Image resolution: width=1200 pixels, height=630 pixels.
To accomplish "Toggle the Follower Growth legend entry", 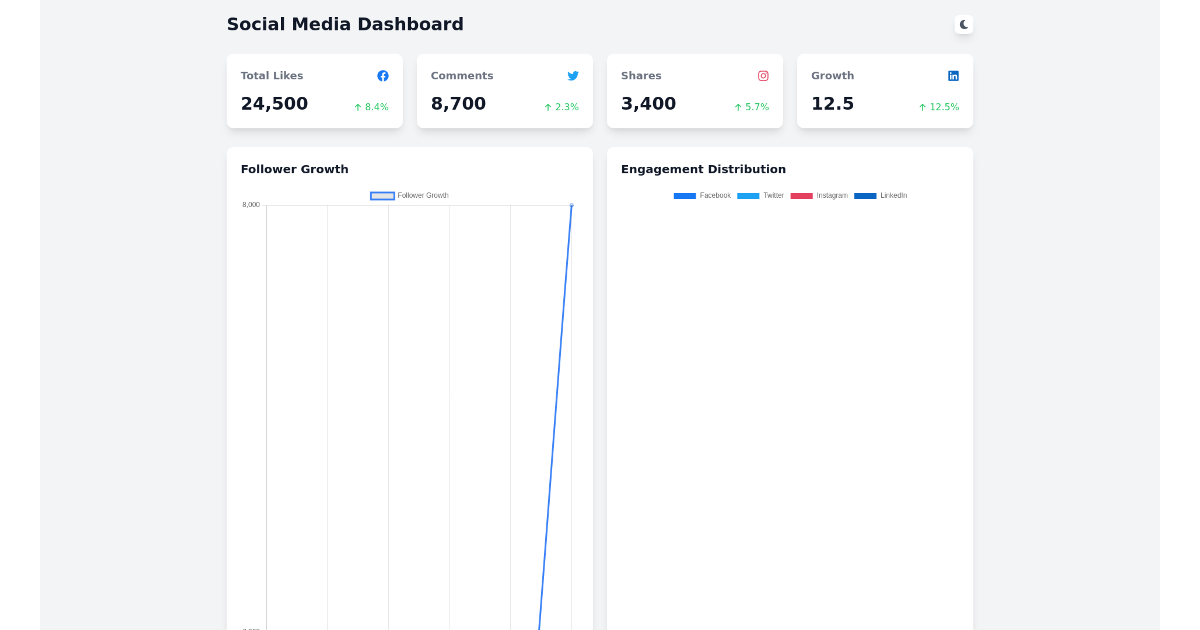I will tap(410, 195).
